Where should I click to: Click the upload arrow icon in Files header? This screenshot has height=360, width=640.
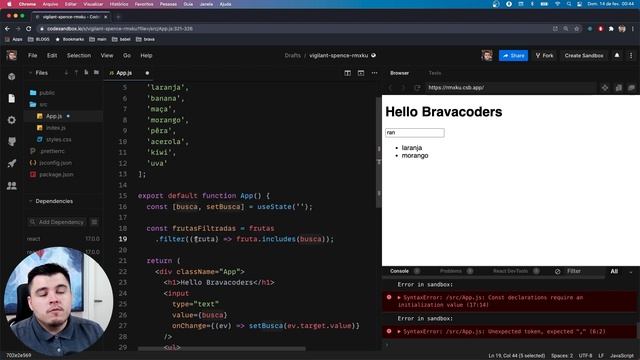click(76, 73)
